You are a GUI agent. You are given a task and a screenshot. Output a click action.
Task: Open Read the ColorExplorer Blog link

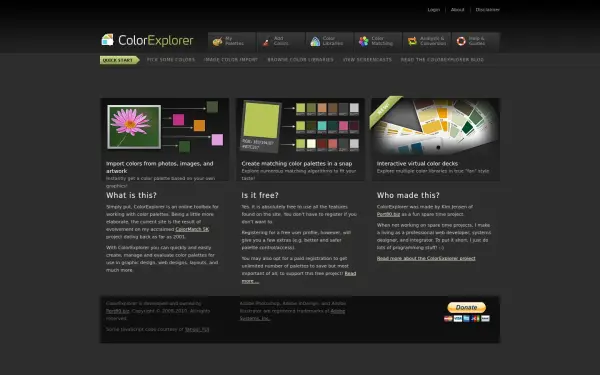pyautogui.click(x=442, y=60)
